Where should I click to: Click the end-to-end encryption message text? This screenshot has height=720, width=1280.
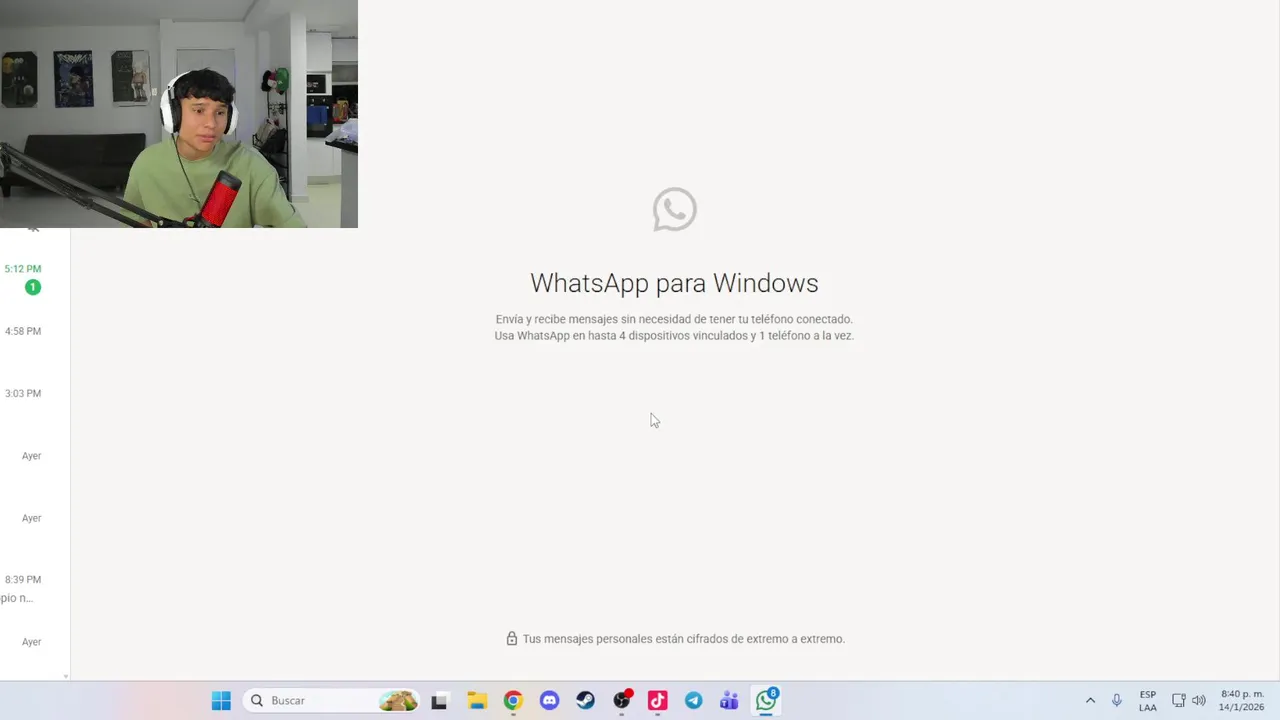pyautogui.click(x=684, y=639)
